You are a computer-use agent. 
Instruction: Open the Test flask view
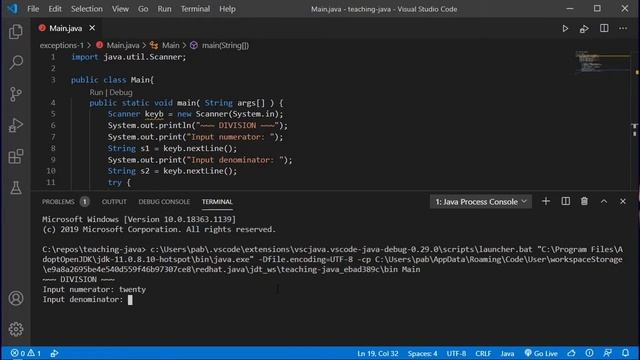point(16,188)
